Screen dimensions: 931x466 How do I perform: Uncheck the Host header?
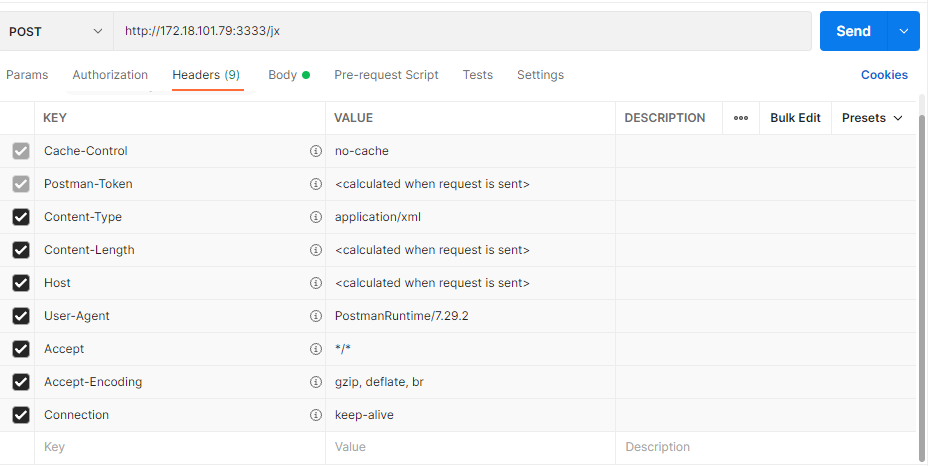(21, 283)
